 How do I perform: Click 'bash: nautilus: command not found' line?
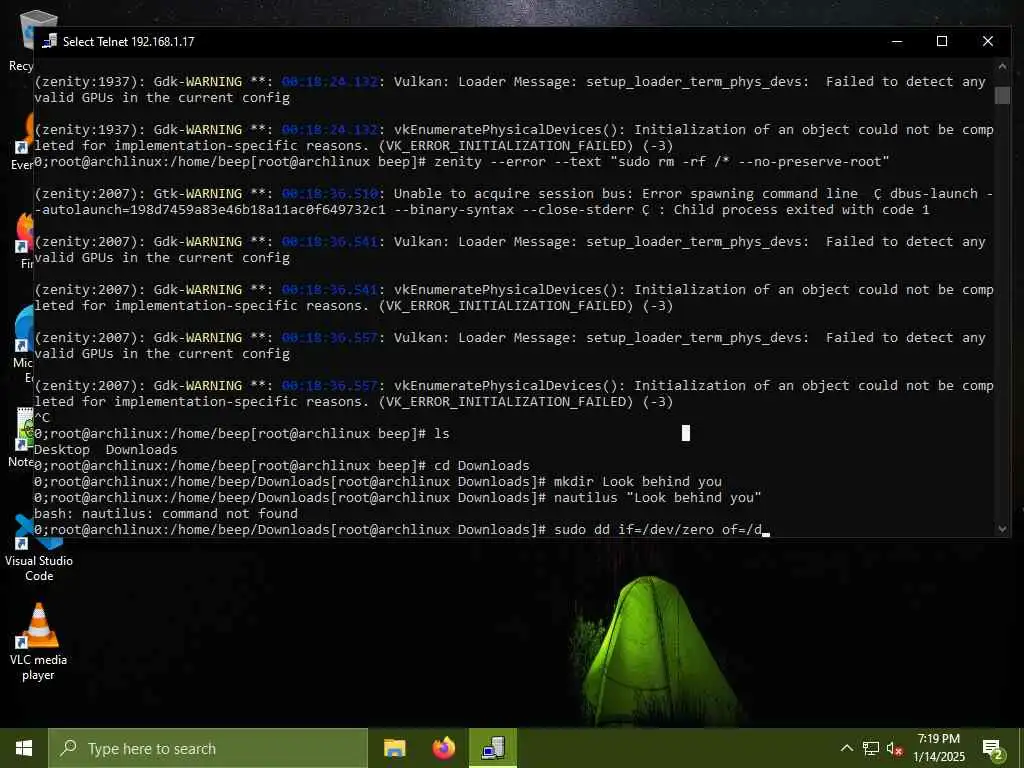166,513
